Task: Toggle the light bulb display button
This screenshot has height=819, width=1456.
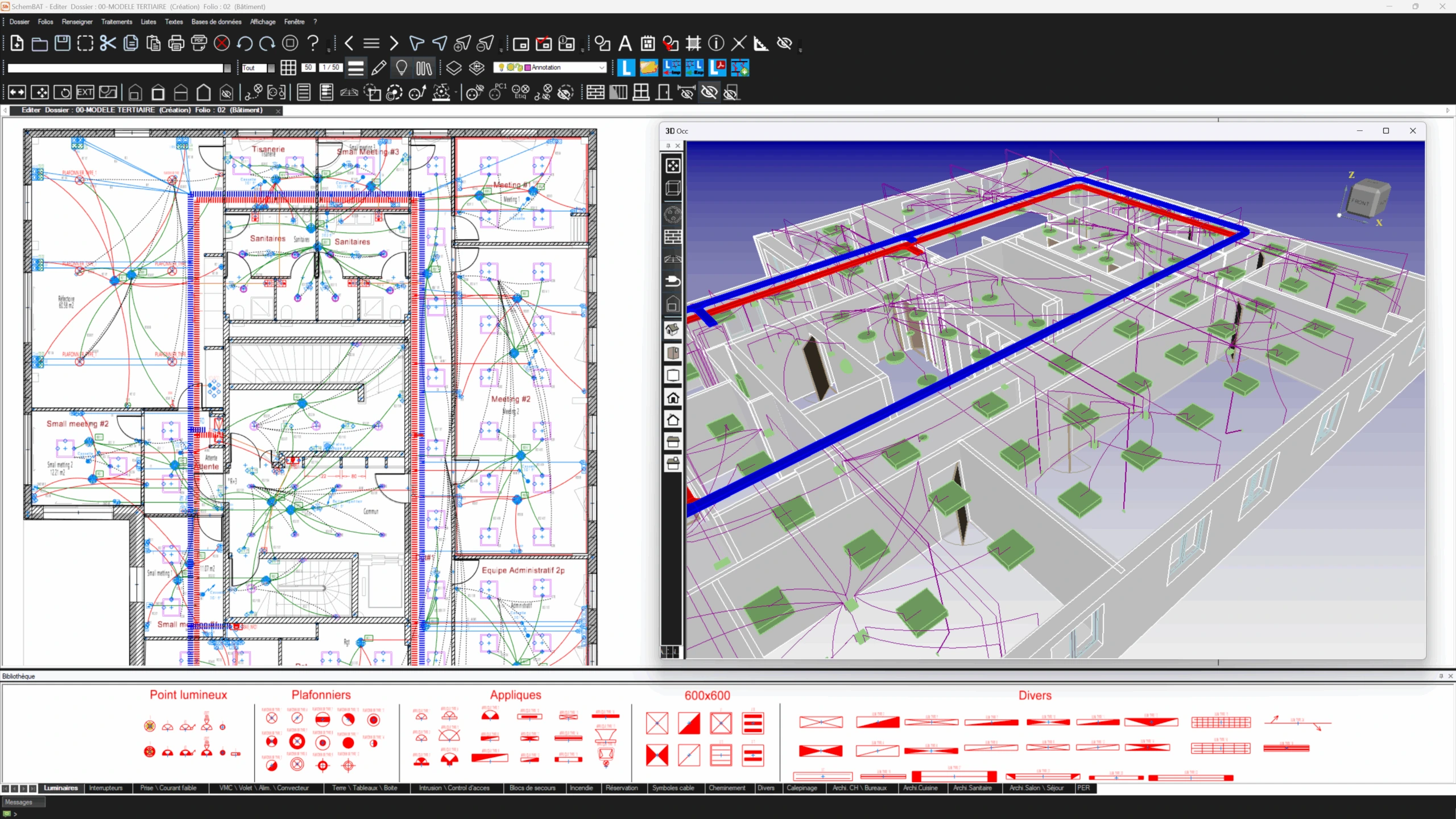Action: pyautogui.click(x=402, y=68)
